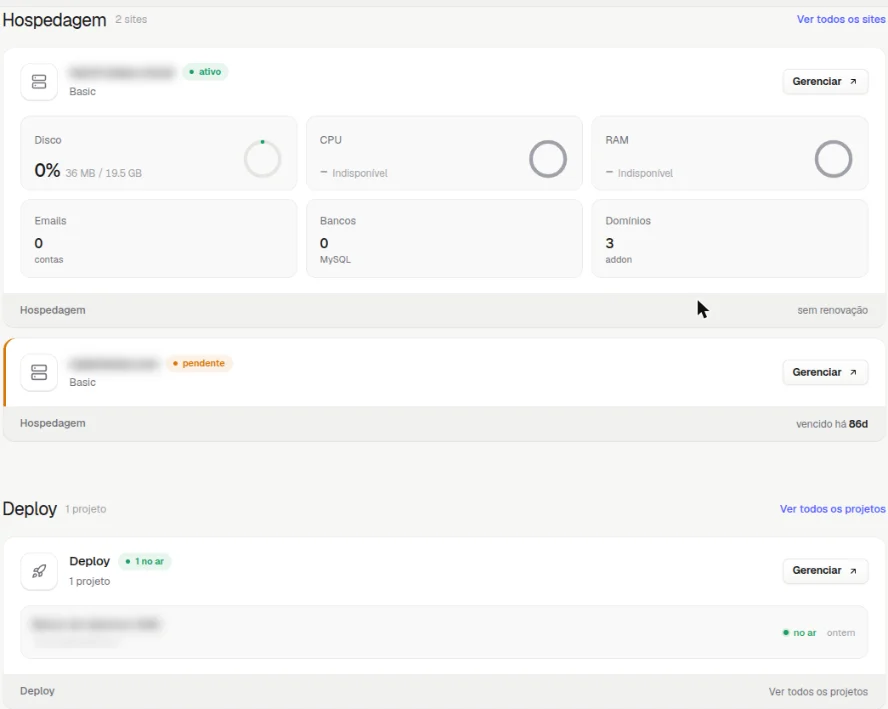This screenshot has height=709, width=888.
Task: Click the Hospedagem section heading
Action: pyautogui.click(x=54, y=20)
